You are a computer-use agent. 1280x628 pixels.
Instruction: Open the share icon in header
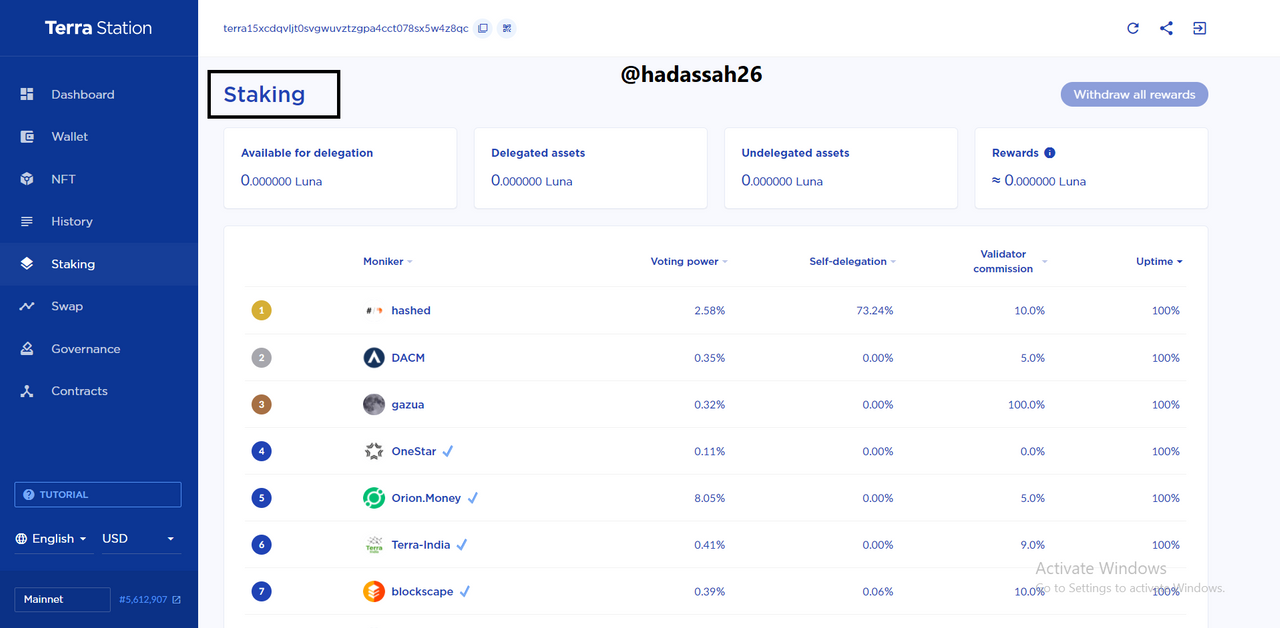[1166, 28]
